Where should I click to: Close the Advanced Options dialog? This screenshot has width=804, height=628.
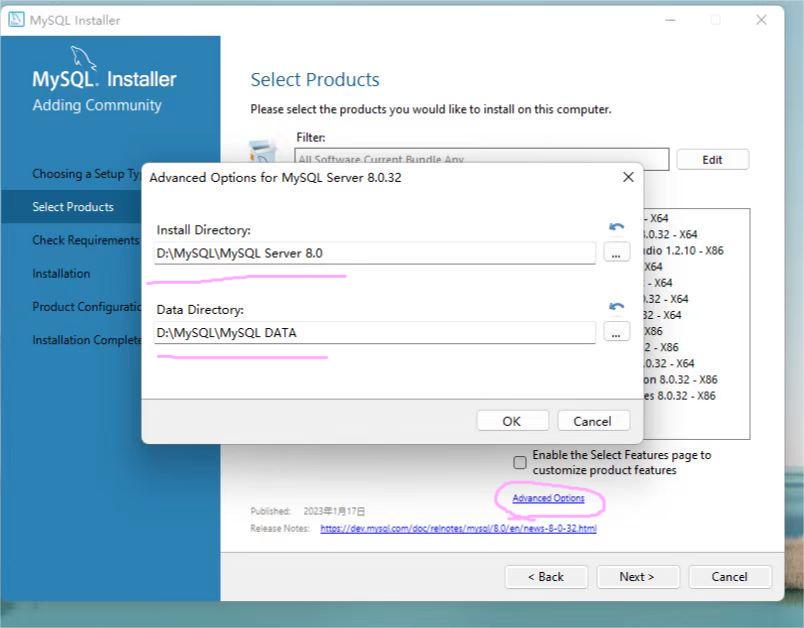click(628, 177)
